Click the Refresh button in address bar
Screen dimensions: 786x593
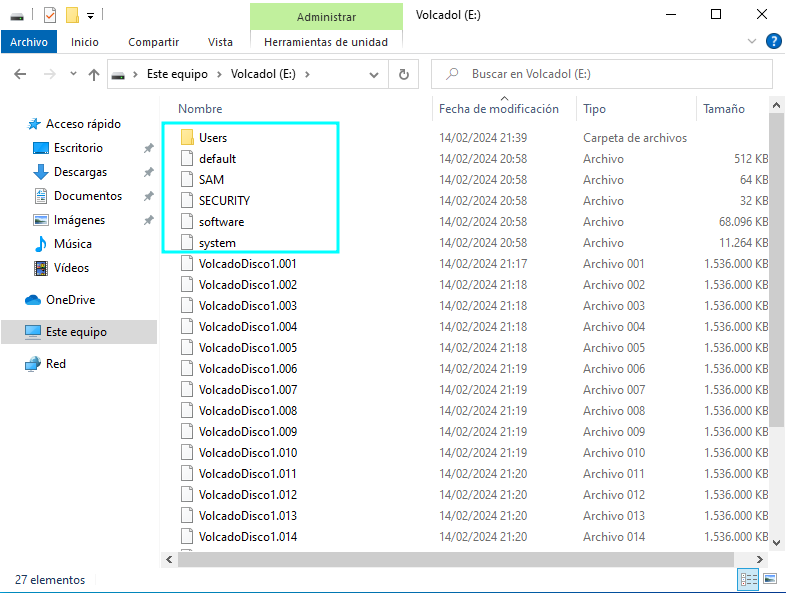click(x=403, y=74)
